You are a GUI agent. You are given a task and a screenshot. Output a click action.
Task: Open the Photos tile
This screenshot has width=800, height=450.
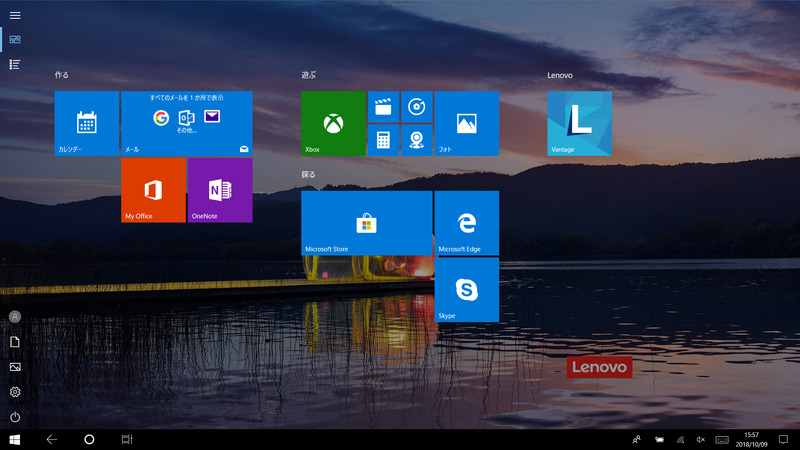click(x=467, y=123)
